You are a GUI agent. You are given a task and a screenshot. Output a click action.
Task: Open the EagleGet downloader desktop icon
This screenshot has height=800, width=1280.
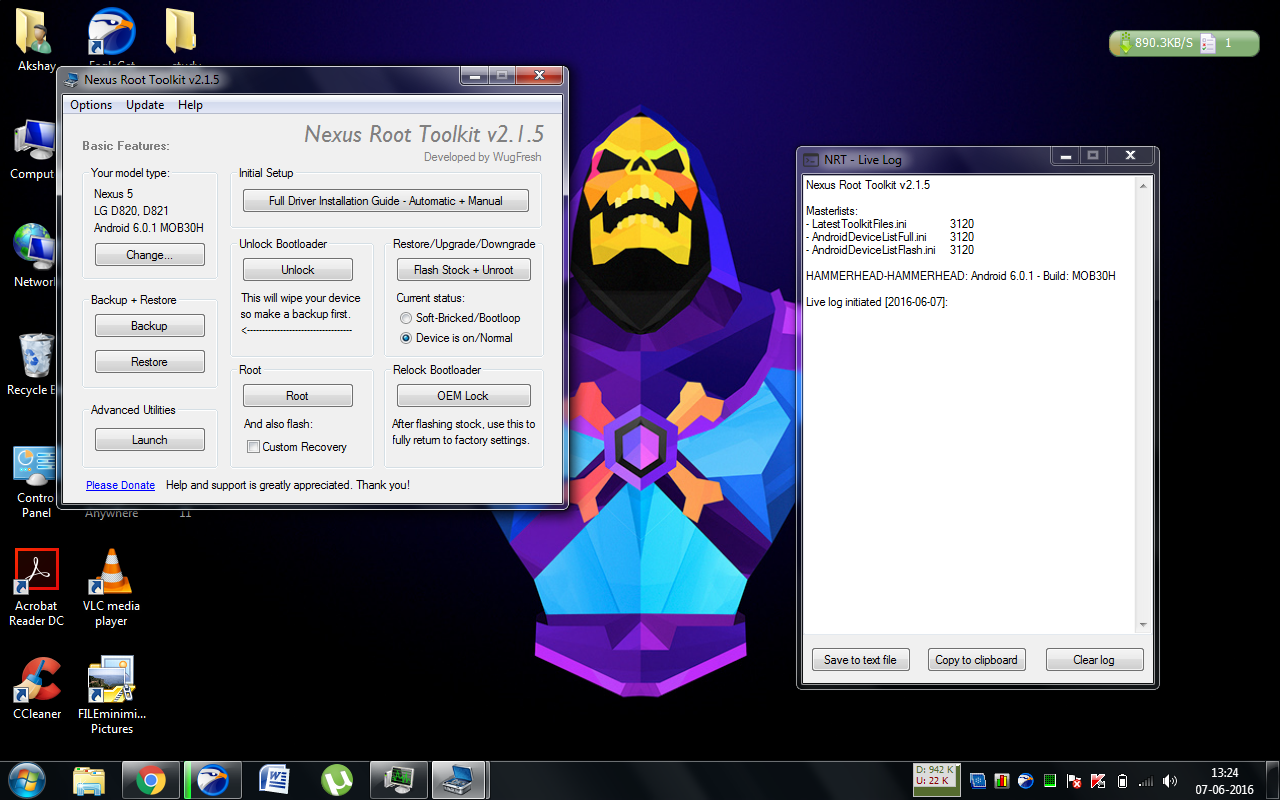tap(110, 33)
